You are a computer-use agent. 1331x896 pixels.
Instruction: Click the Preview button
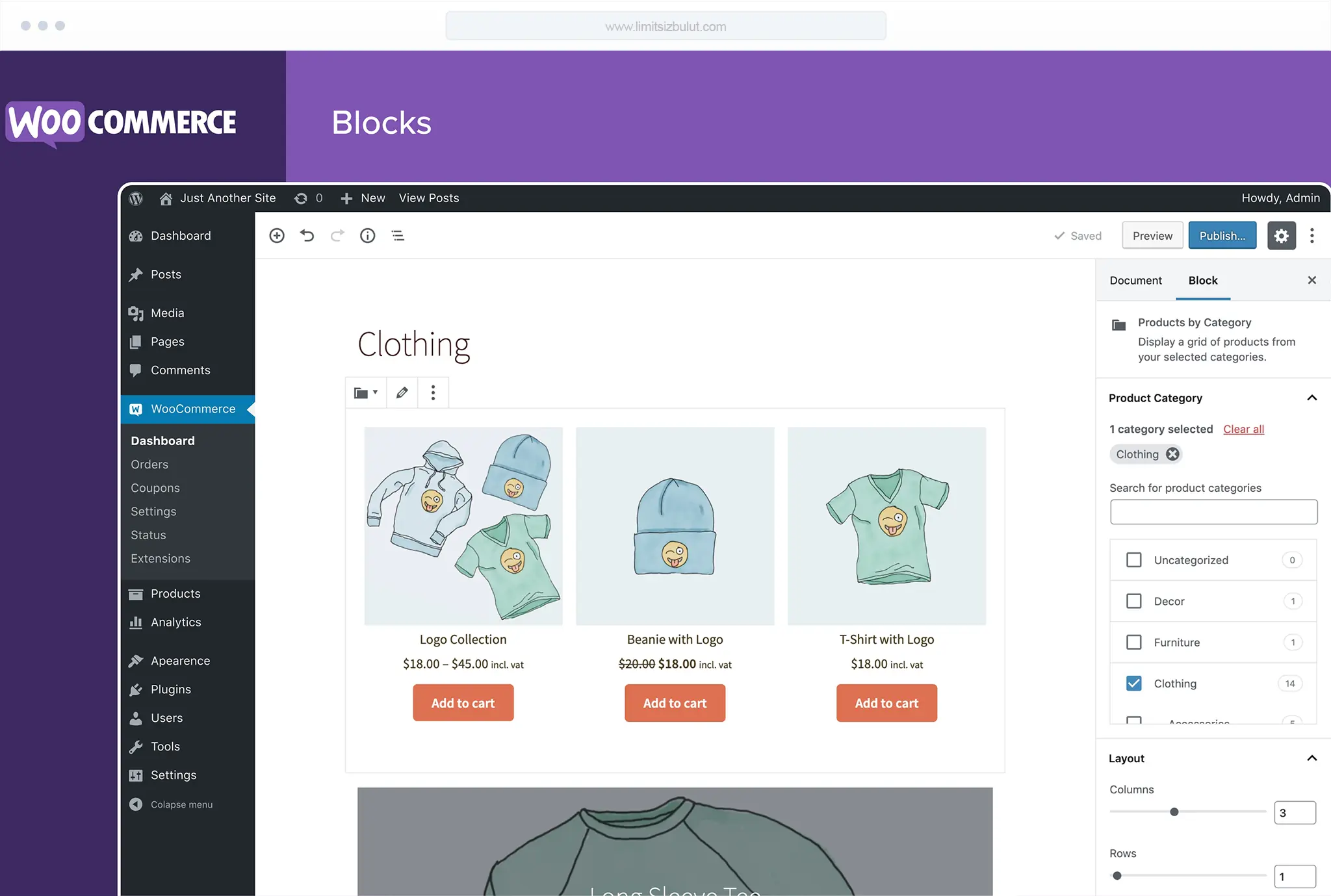1152,235
